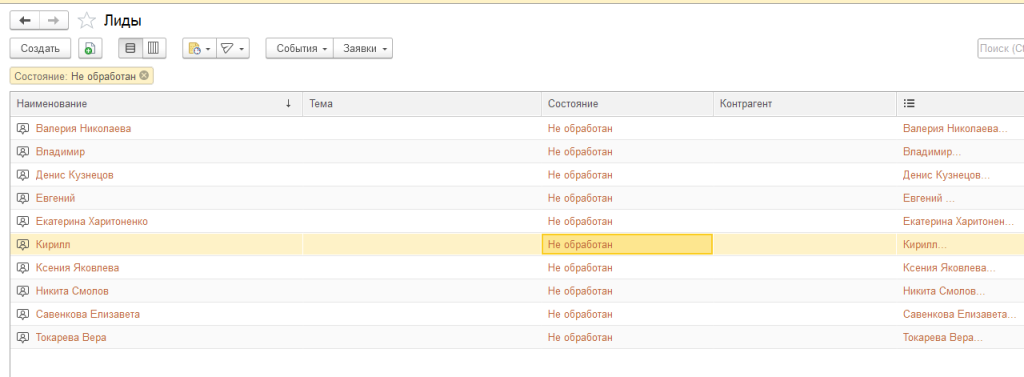
Task: Click the list icon column header
Action: pos(908,103)
